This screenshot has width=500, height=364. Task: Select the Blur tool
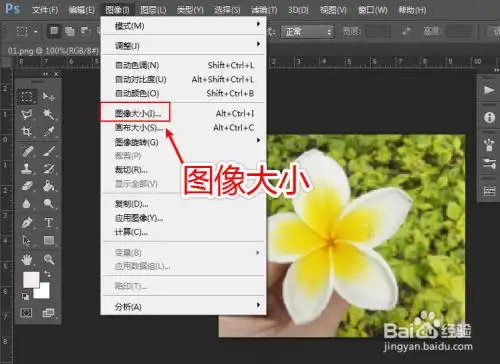27,203
